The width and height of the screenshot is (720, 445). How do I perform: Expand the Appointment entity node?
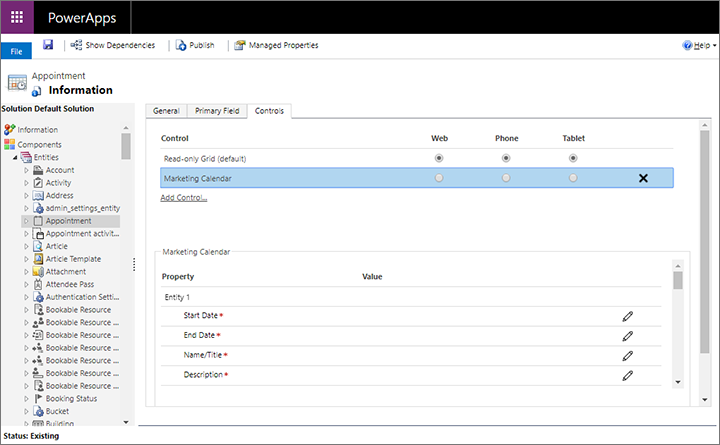[26, 221]
